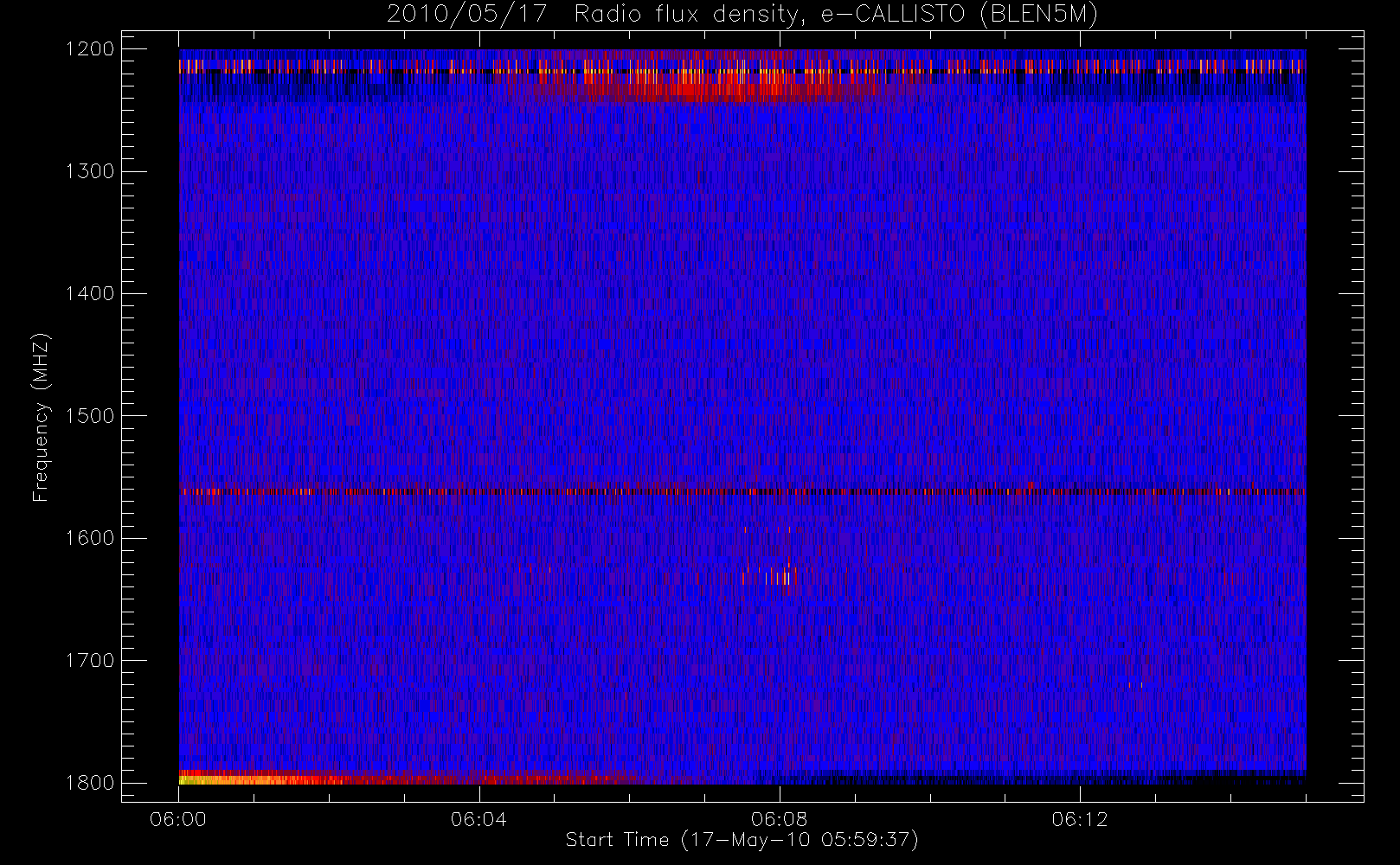This screenshot has height=865, width=1400.
Task: Click the 06:04 time tick label
Action: 478,819
